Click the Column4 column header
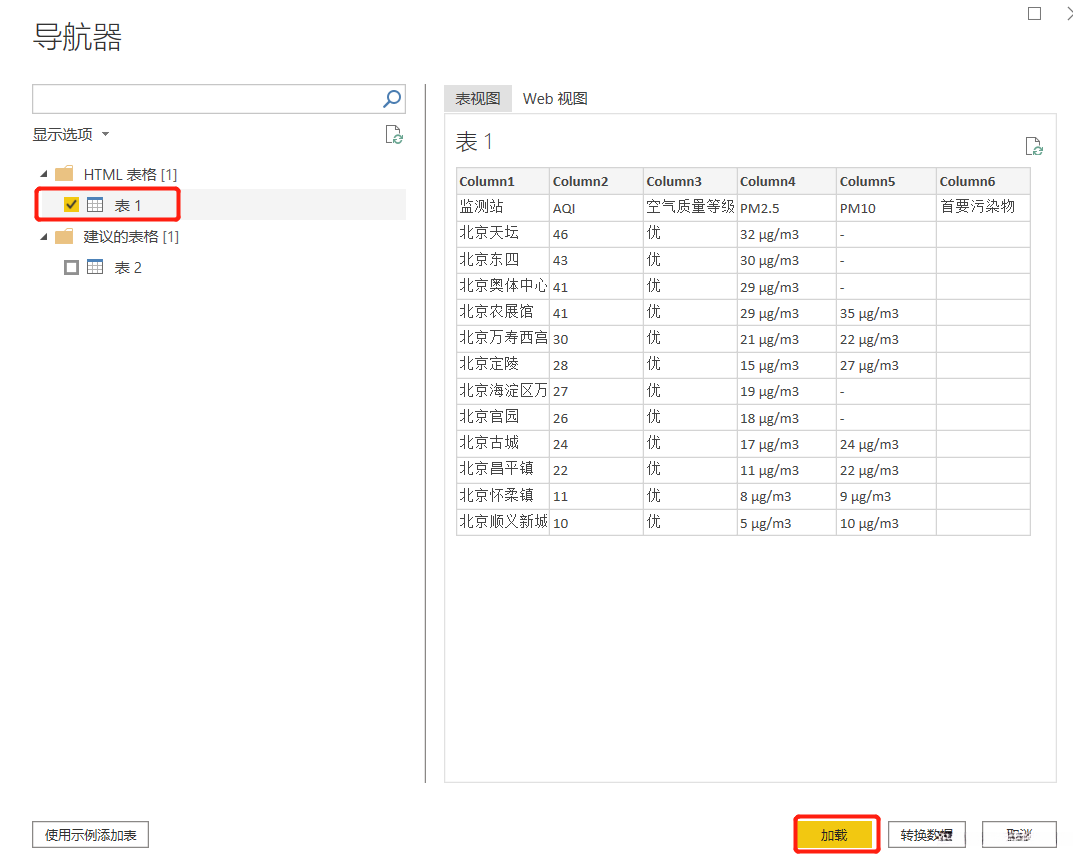 tap(786, 181)
